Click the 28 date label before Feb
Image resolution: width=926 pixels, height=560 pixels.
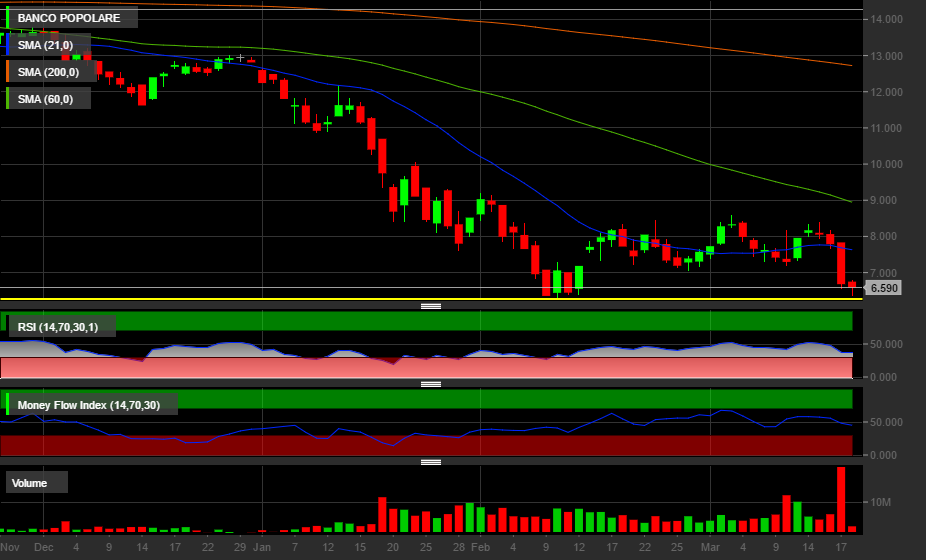[x=459, y=547]
